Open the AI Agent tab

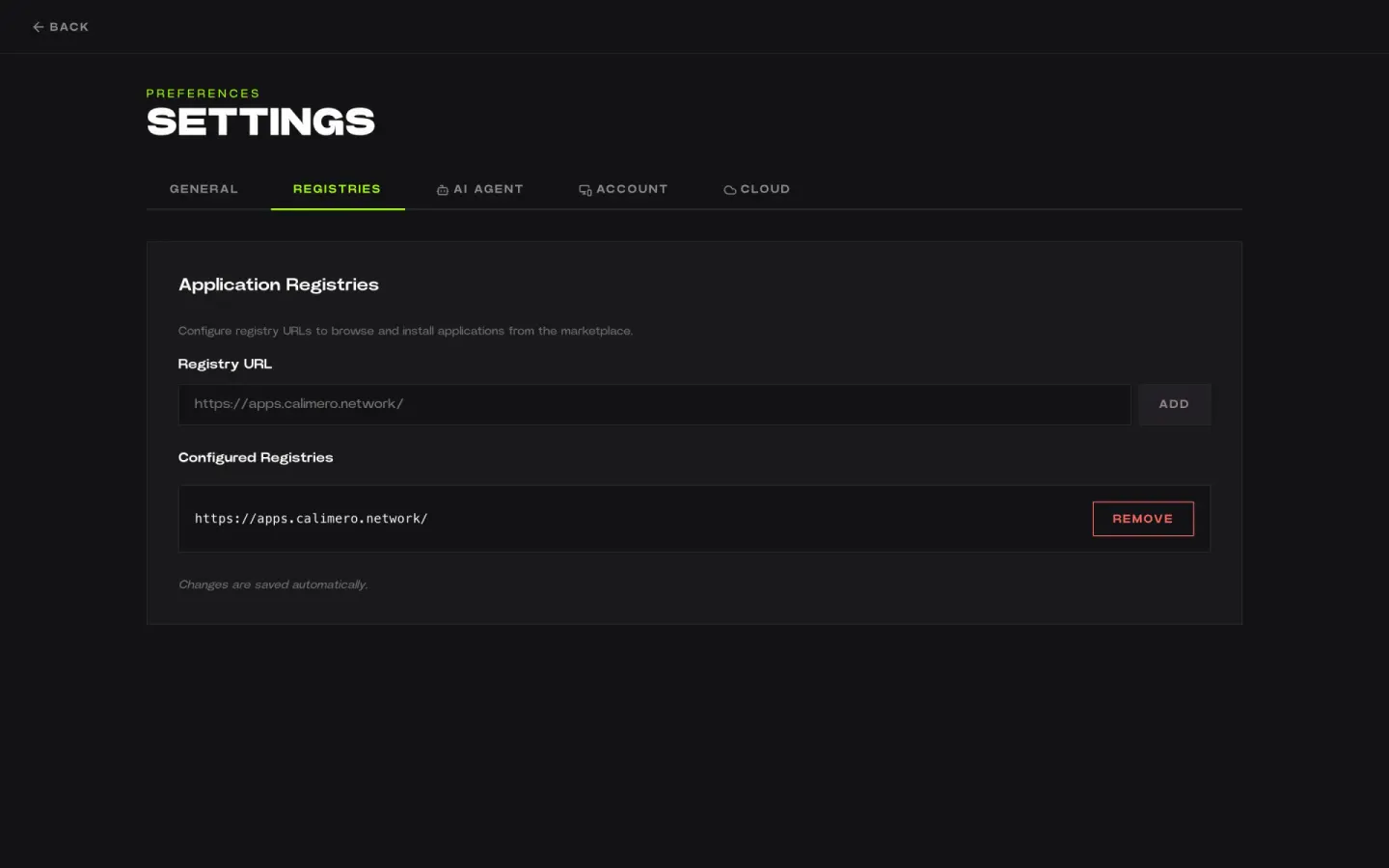(479, 189)
